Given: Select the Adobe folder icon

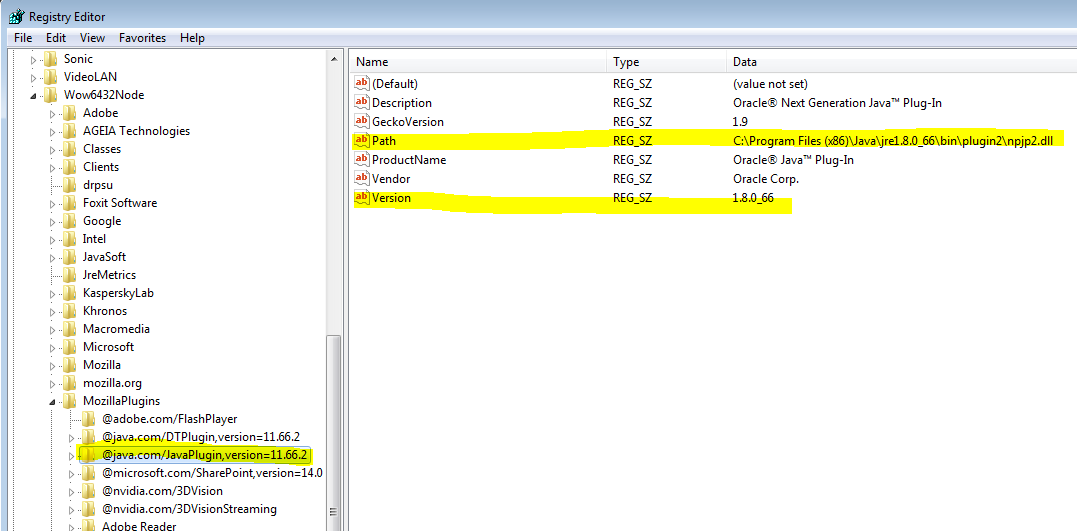Looking at the screenshot, I should coord(69,113).
